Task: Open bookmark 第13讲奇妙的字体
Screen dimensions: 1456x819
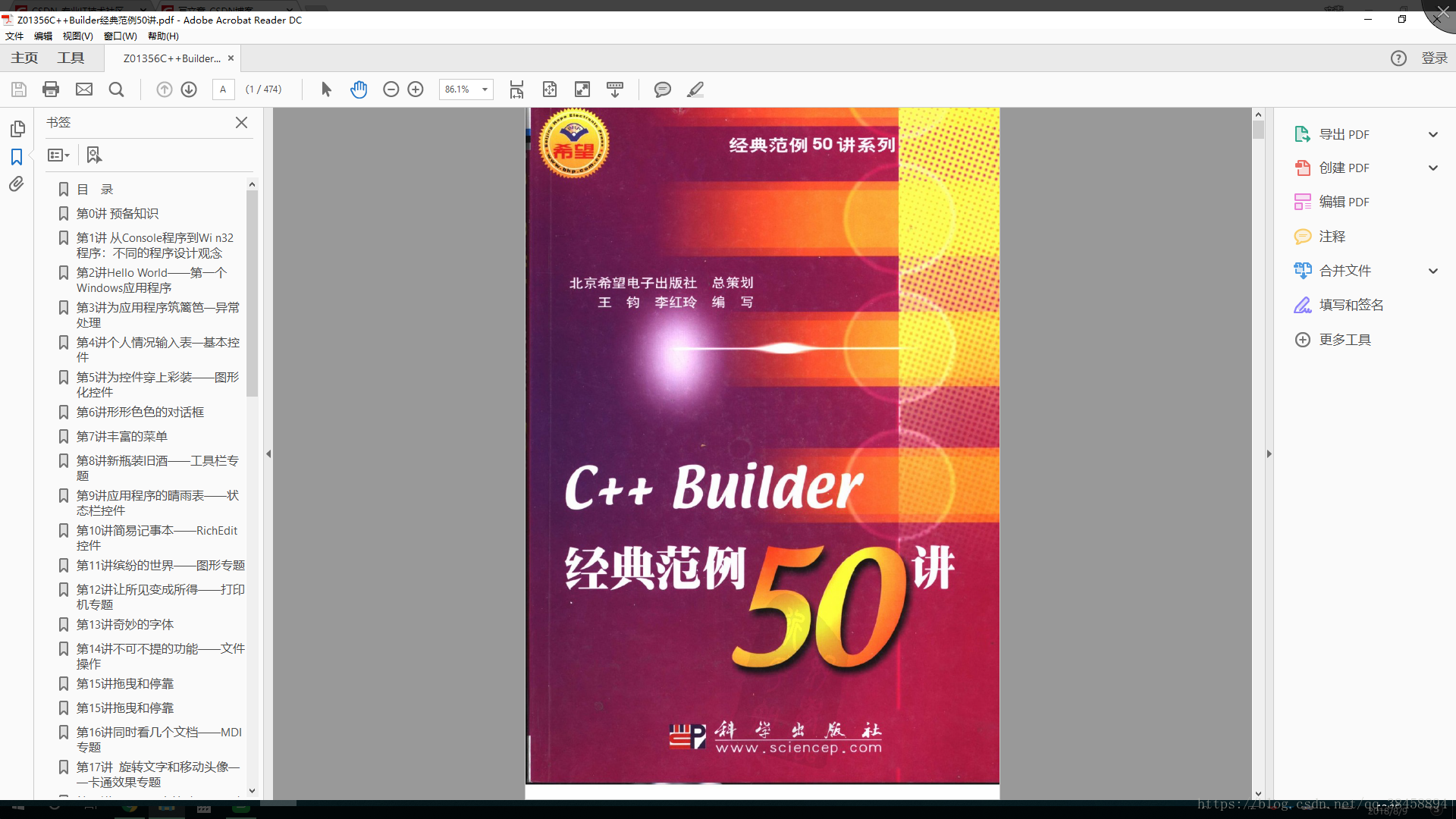Action: coord(125,625)
